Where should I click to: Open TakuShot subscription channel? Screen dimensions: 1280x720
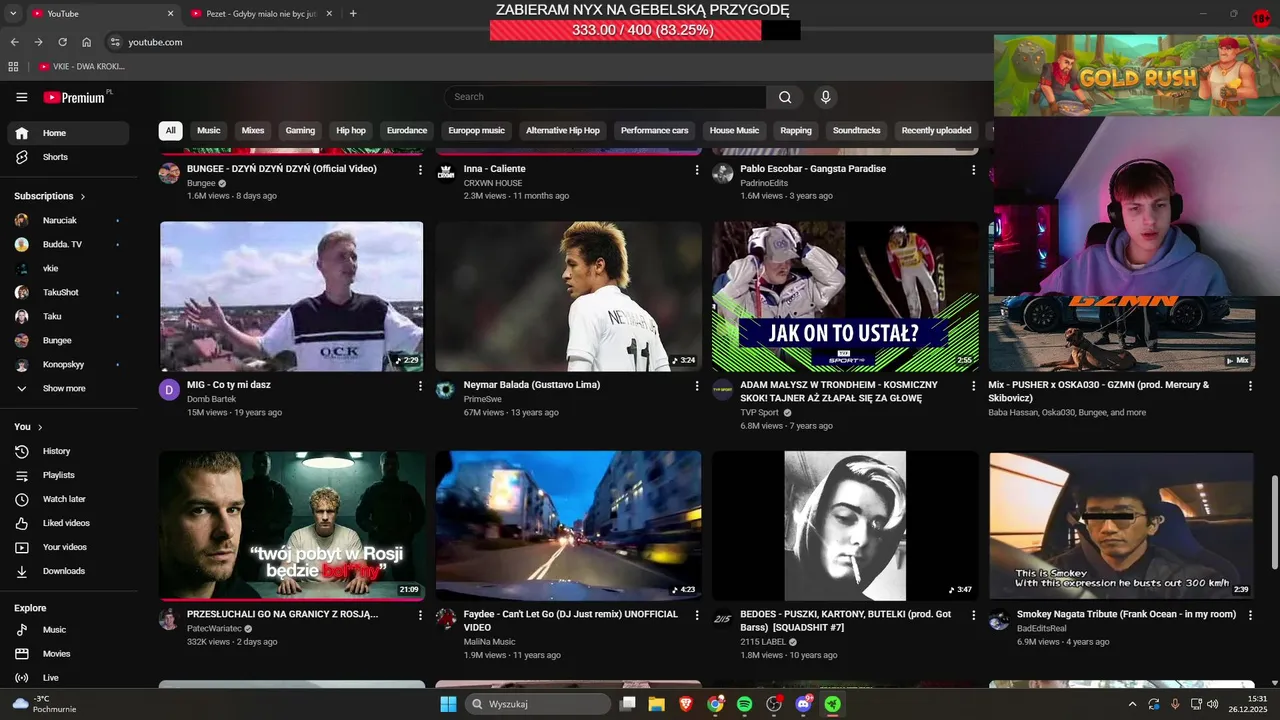coord(68,292)
